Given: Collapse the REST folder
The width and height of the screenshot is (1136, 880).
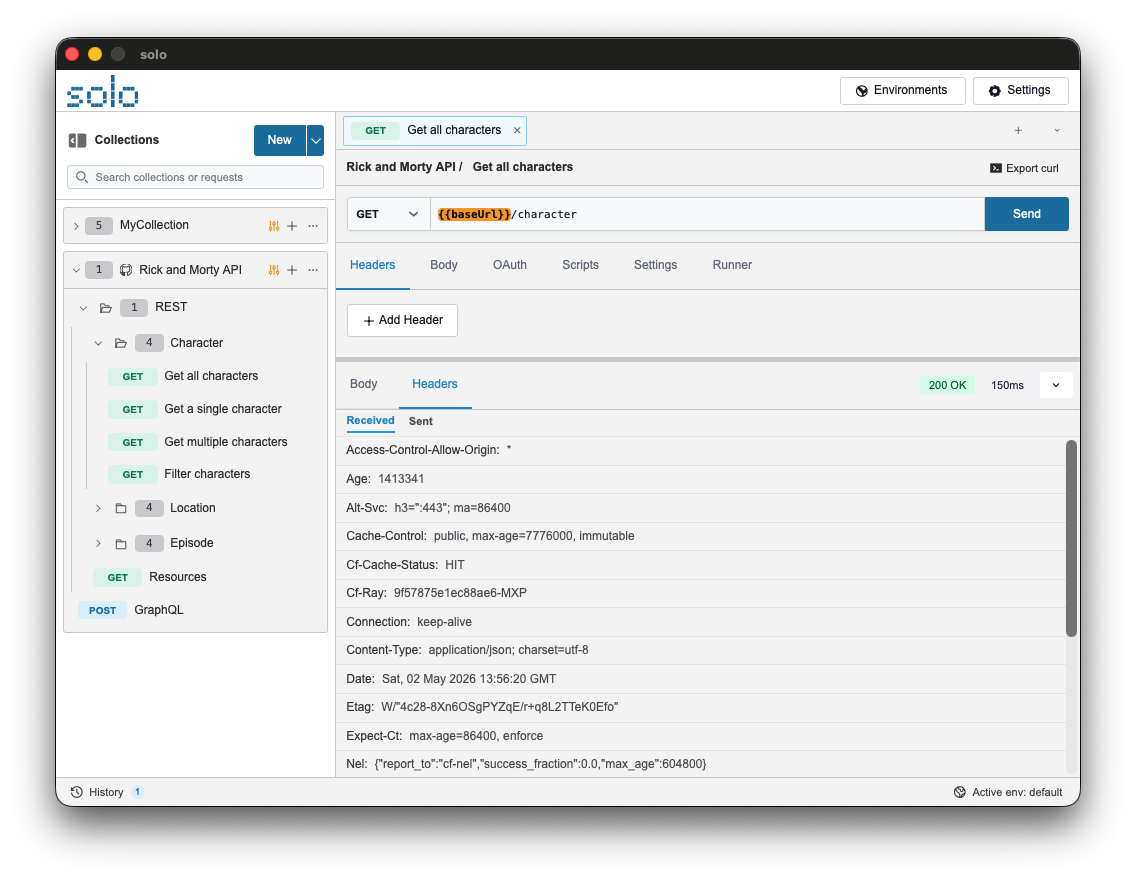Looking at the screenshot, I should coord(83,308).
